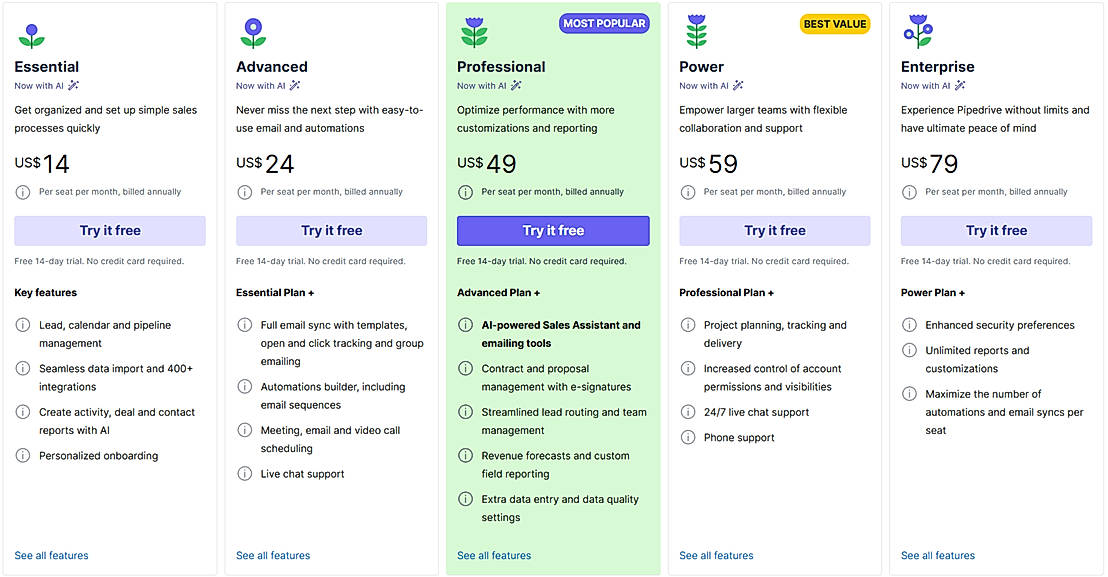
Task: Click the Essential plan flower icon
Action: point(32,35)
